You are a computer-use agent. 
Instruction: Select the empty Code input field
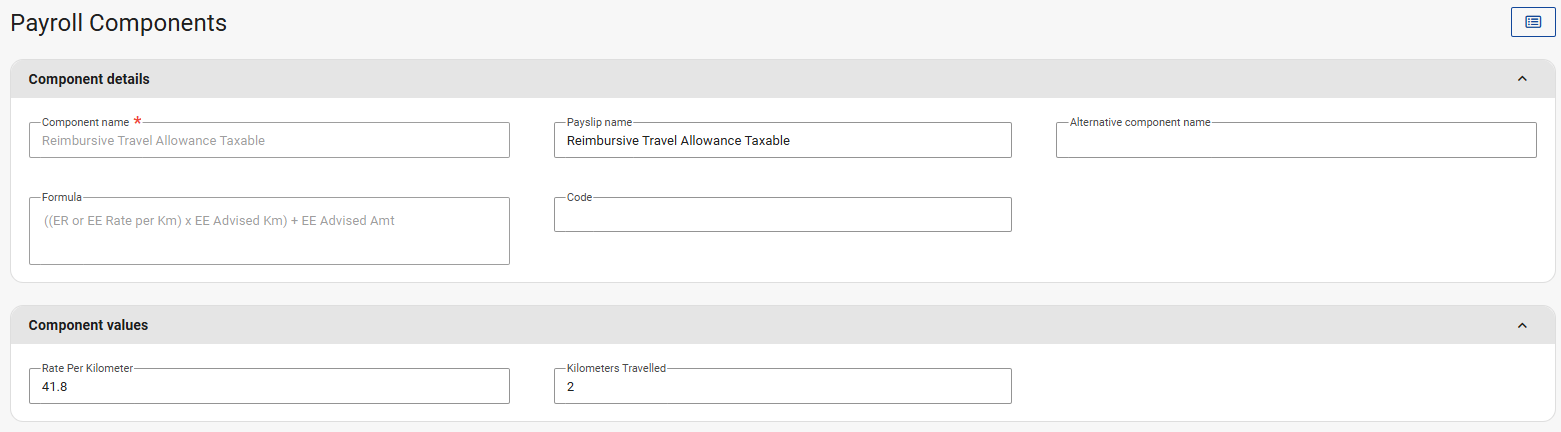(782, 215)
